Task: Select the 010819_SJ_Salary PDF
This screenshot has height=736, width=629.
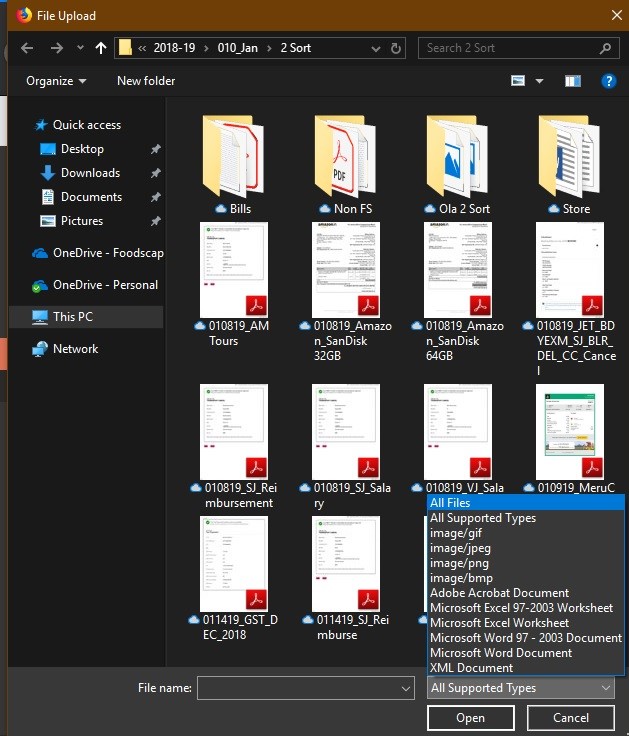Action: pyautogui.click(x=345, y=446)
